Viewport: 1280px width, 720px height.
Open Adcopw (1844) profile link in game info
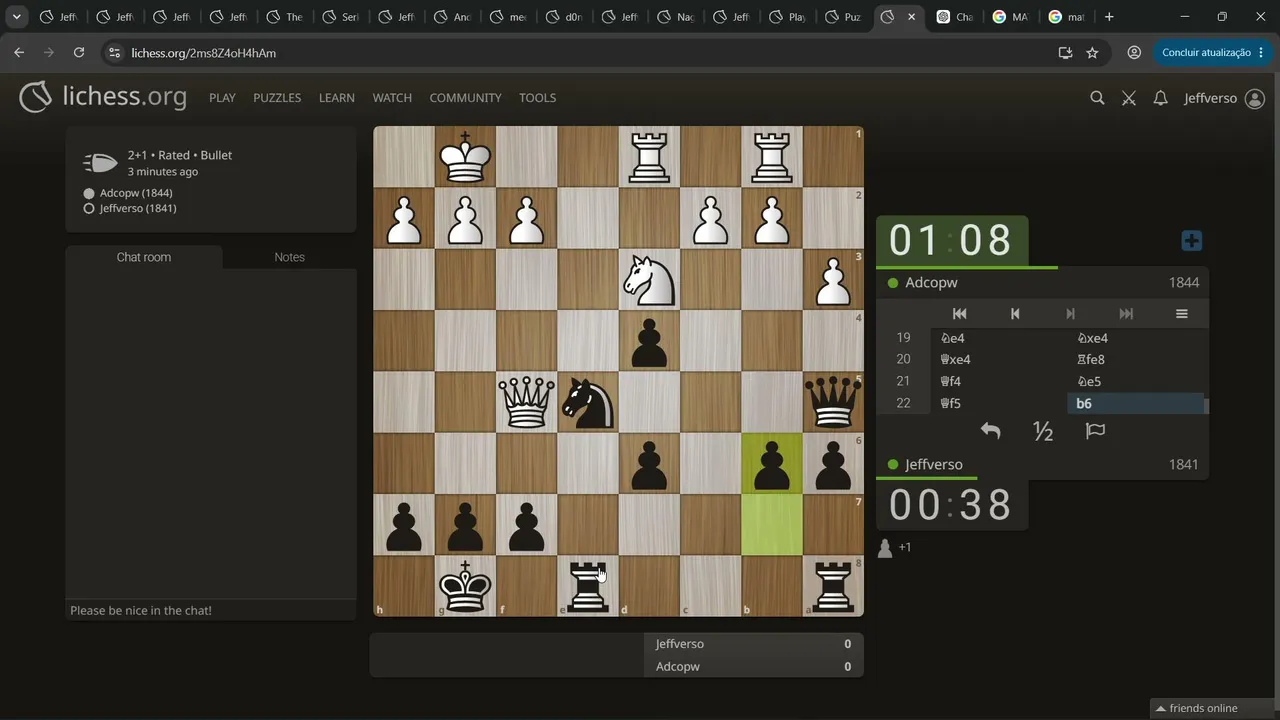point(136,193)
